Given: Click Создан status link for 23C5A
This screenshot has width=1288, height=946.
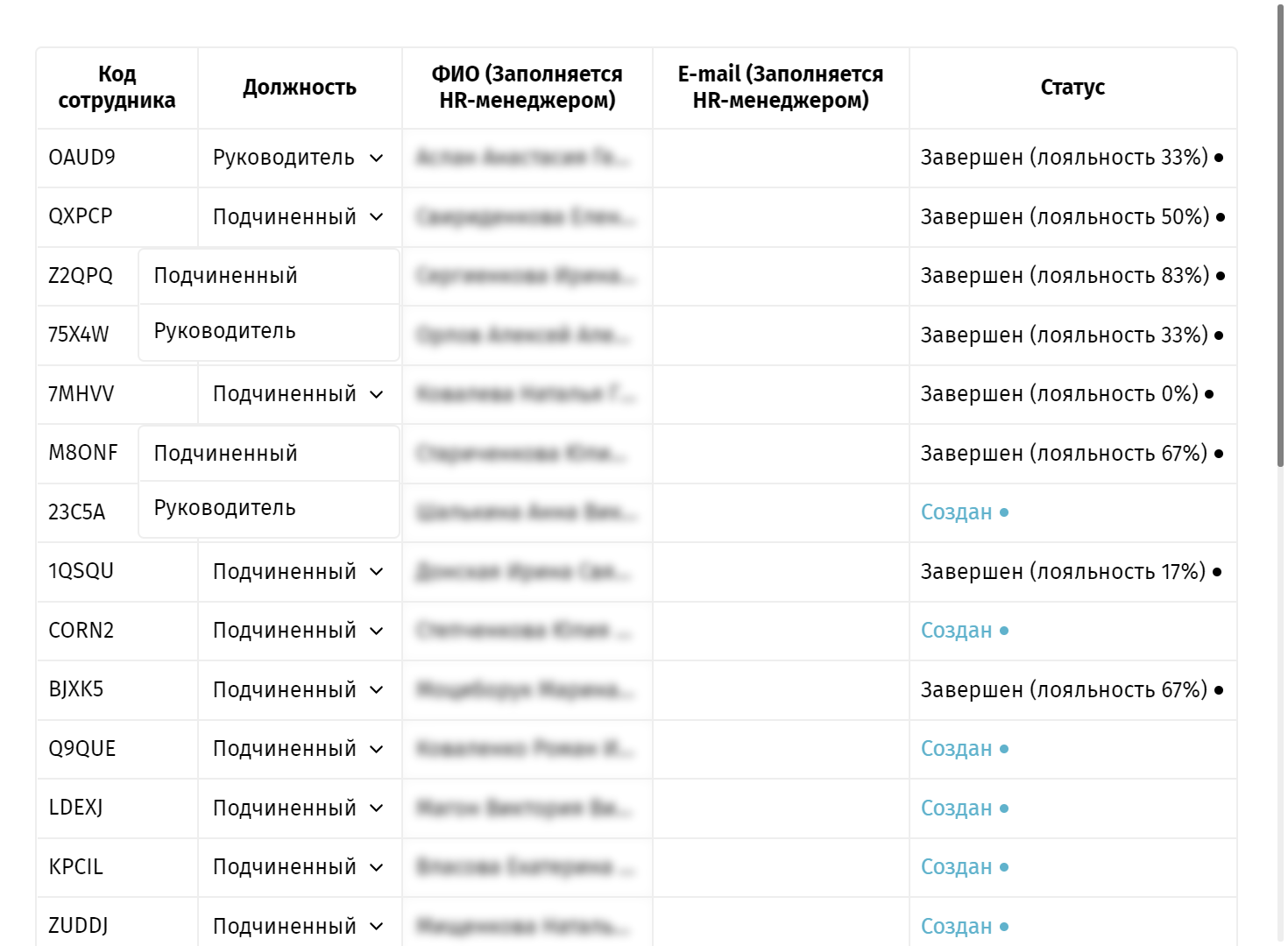Looking at the screenshot, I should click(956, 512).
